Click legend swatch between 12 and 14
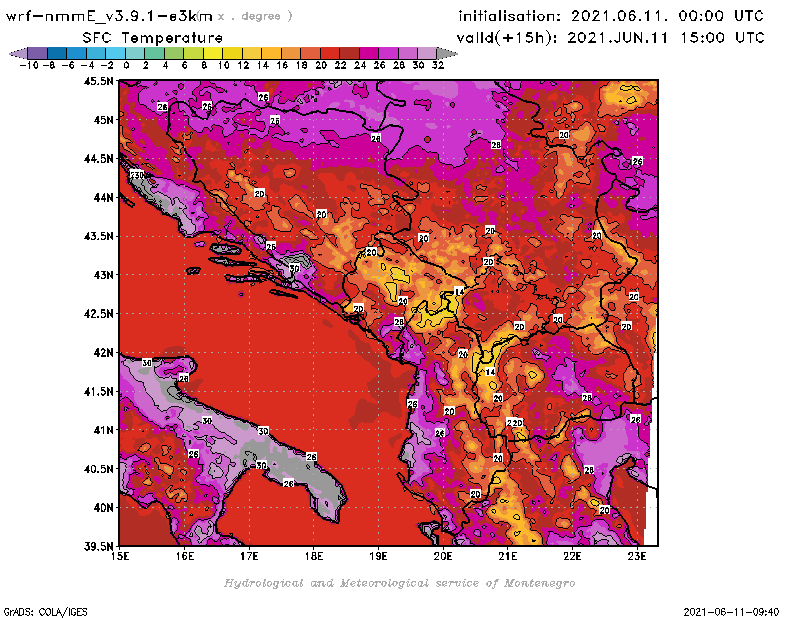The image size is (800, 618). click(252, 53)
